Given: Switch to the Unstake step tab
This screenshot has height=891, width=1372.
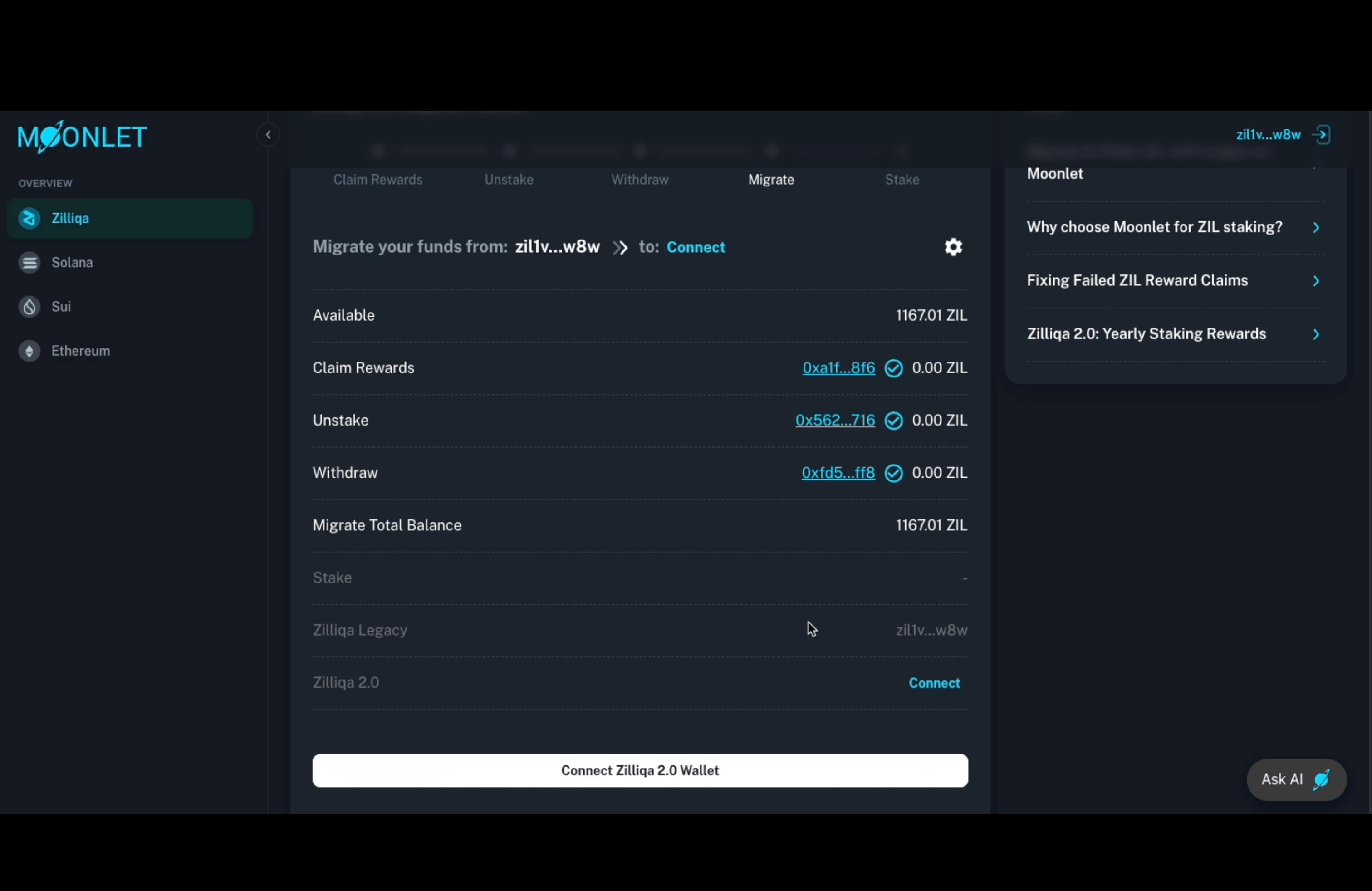Looking at the screenshot, I should click(509, 180).
